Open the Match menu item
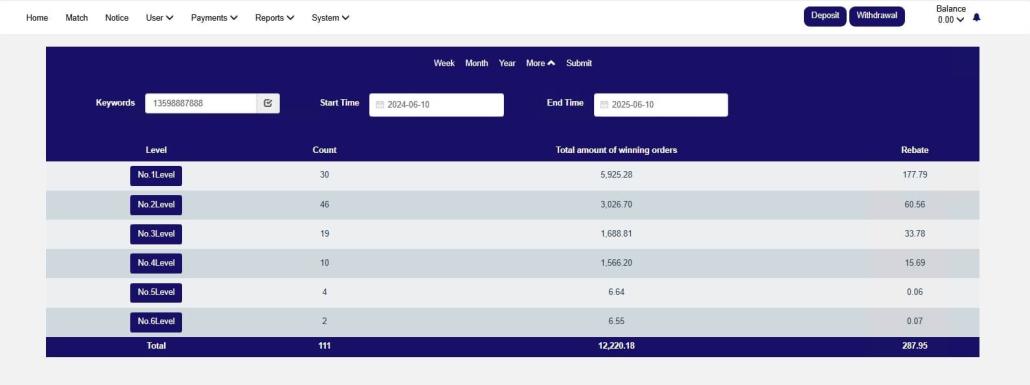Viewport: 1030px width, 385px height. click(76, 18)
